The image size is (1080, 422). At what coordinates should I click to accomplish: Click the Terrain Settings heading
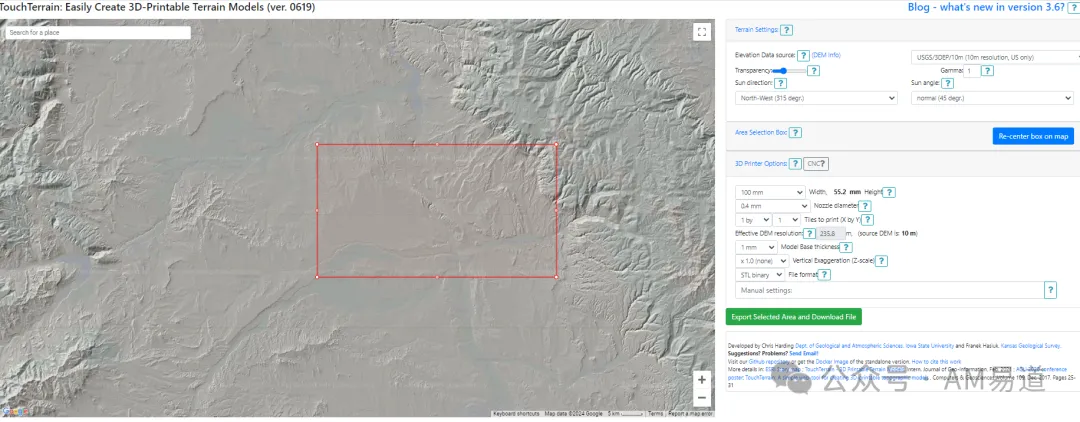pyautogui.click(x=756, y=30)
